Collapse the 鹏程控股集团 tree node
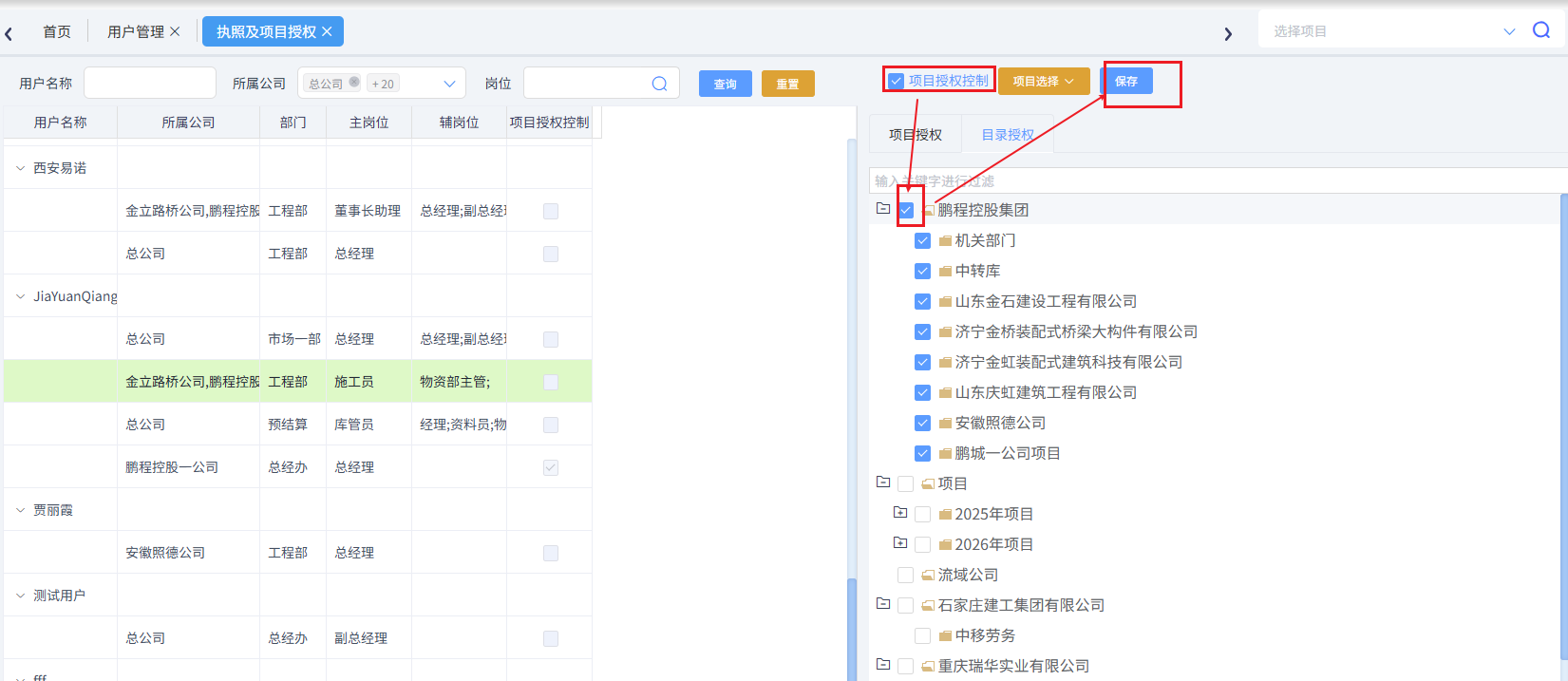The image size is (1568, 681). coord(883,208)
